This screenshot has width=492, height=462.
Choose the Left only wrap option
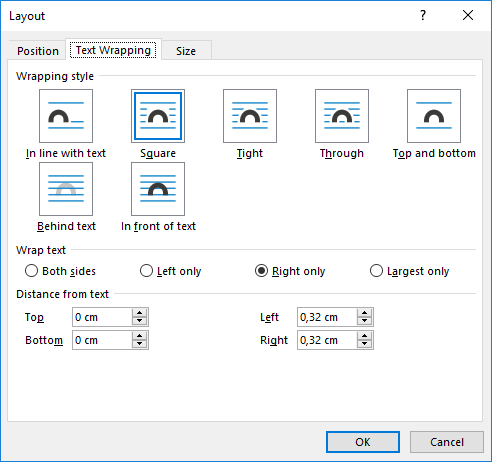tap(146, 271)
